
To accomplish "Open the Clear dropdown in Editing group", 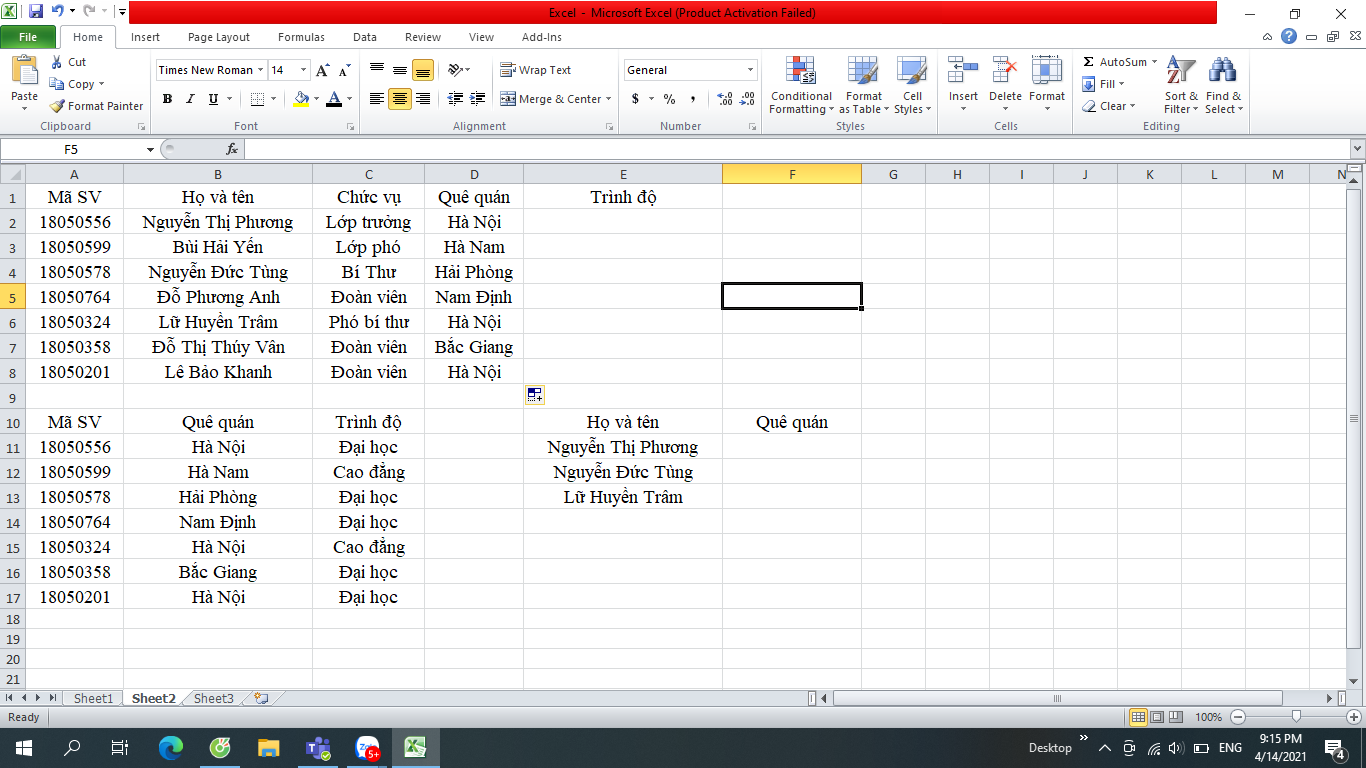I will [1110, 106].
